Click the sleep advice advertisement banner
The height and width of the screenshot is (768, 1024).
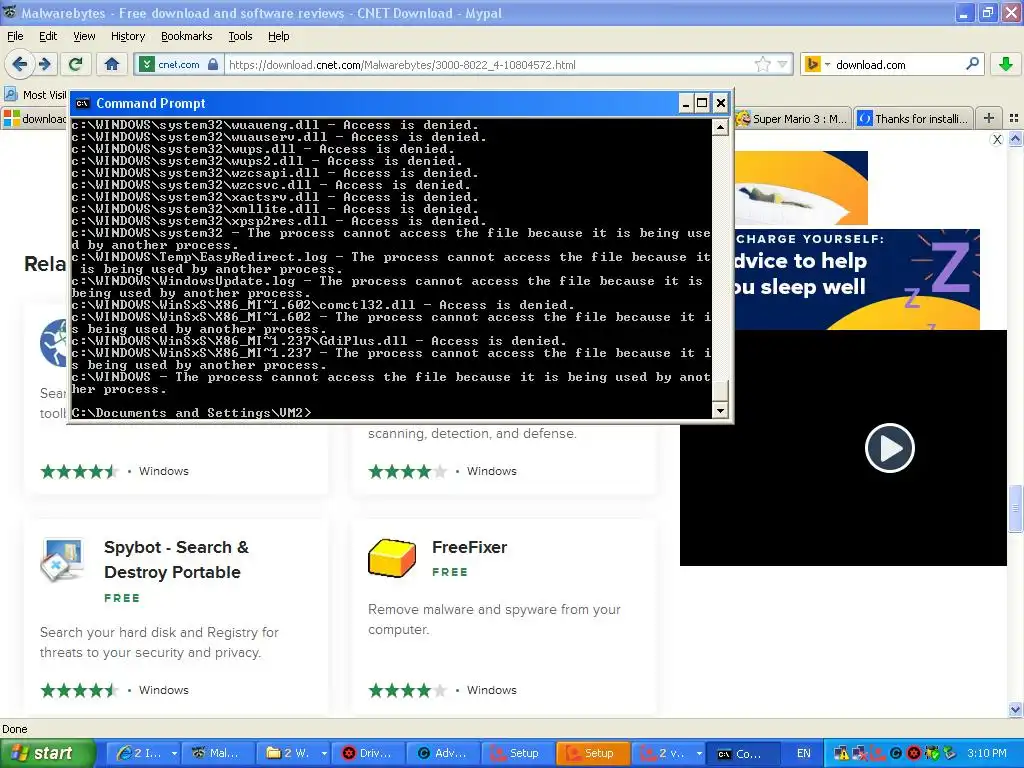click(x=857, y=279)
